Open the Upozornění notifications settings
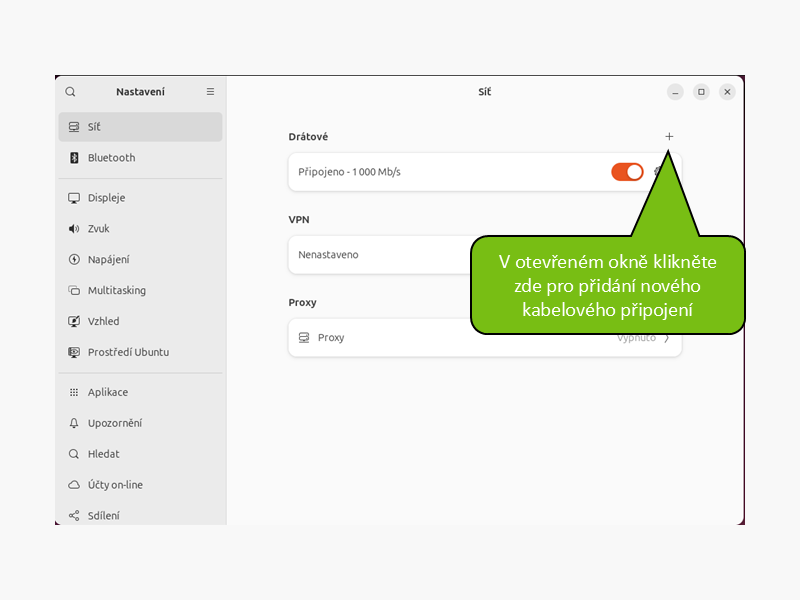Image resolution: width=800 pixels, height=600 pixels. click(140, 424)
